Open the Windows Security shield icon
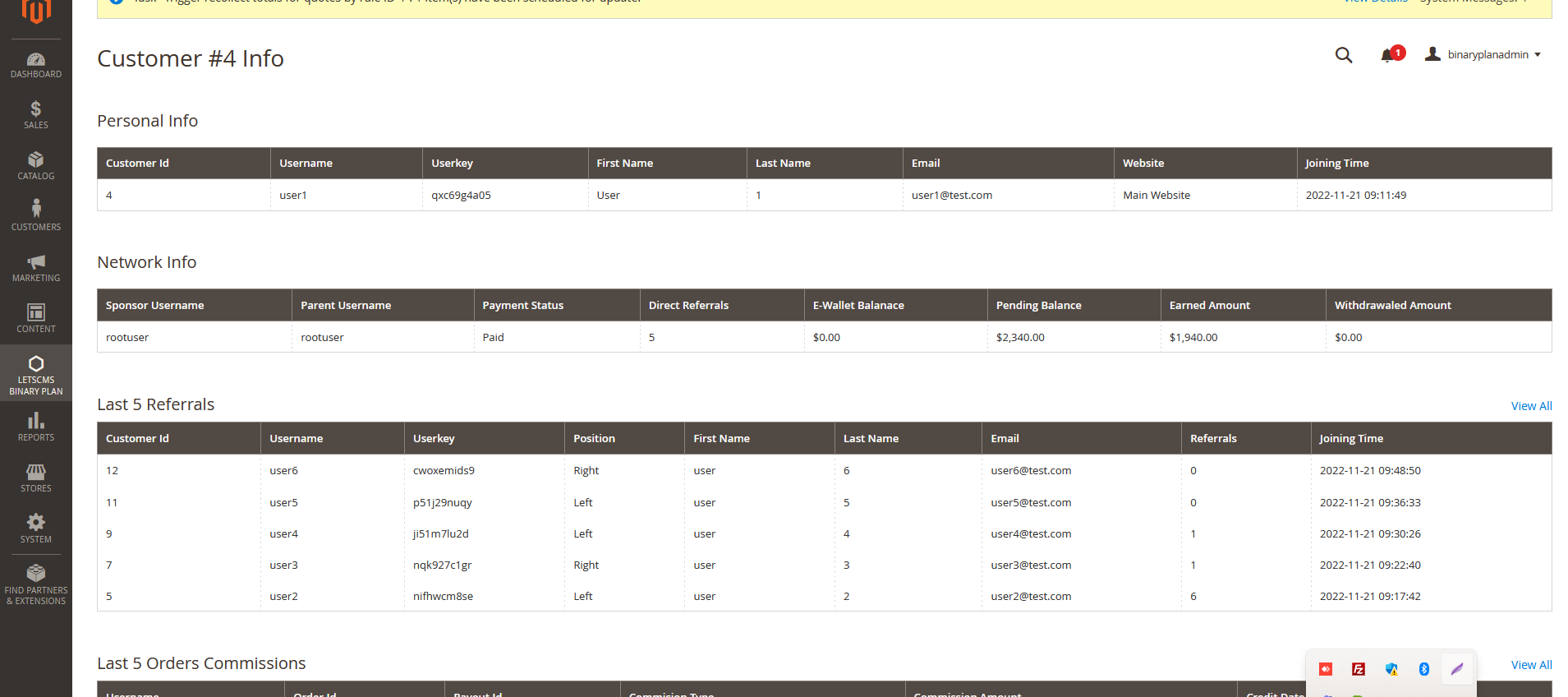 pos(1391,669)
